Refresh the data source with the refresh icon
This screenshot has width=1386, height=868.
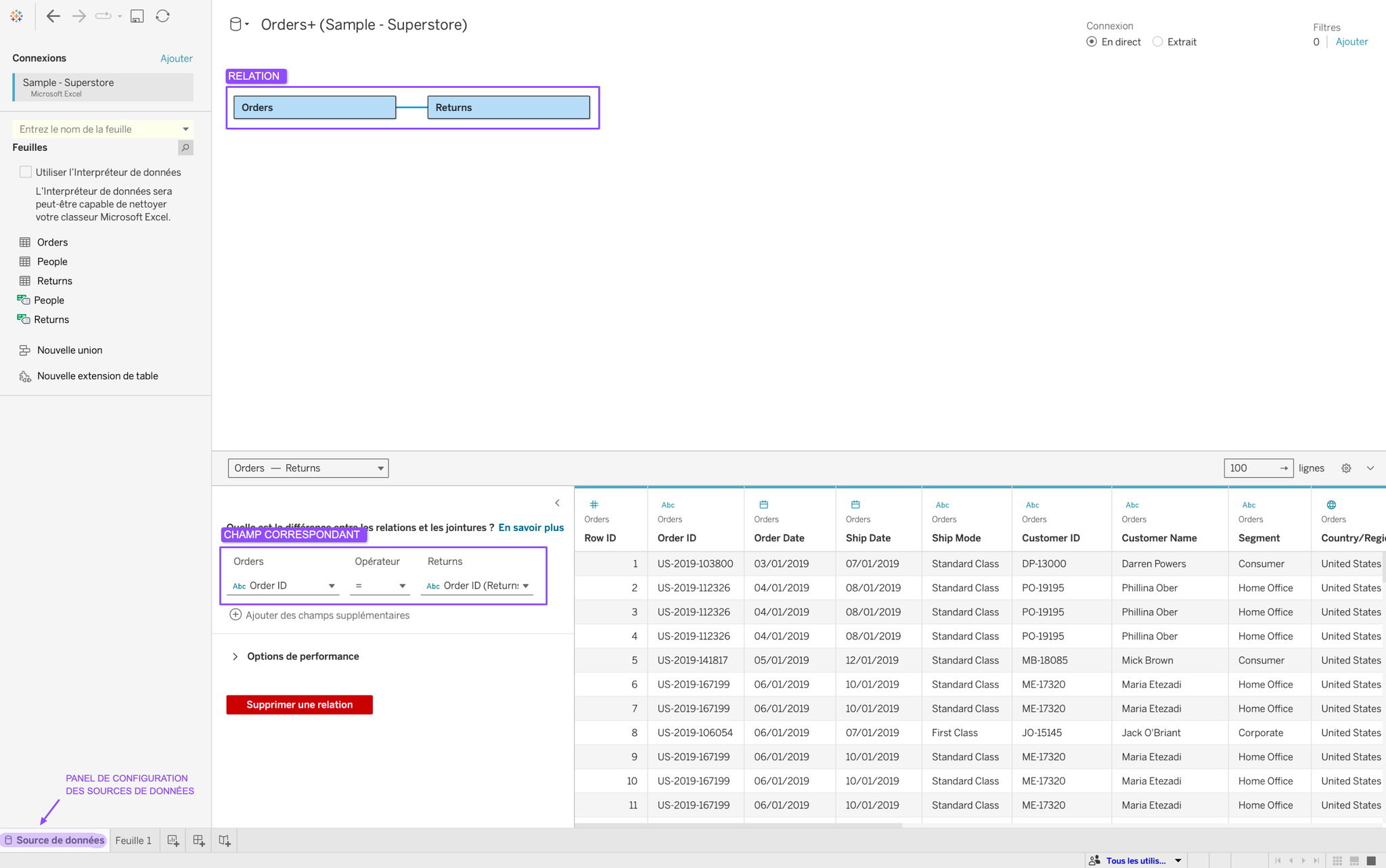click(162, 16)
